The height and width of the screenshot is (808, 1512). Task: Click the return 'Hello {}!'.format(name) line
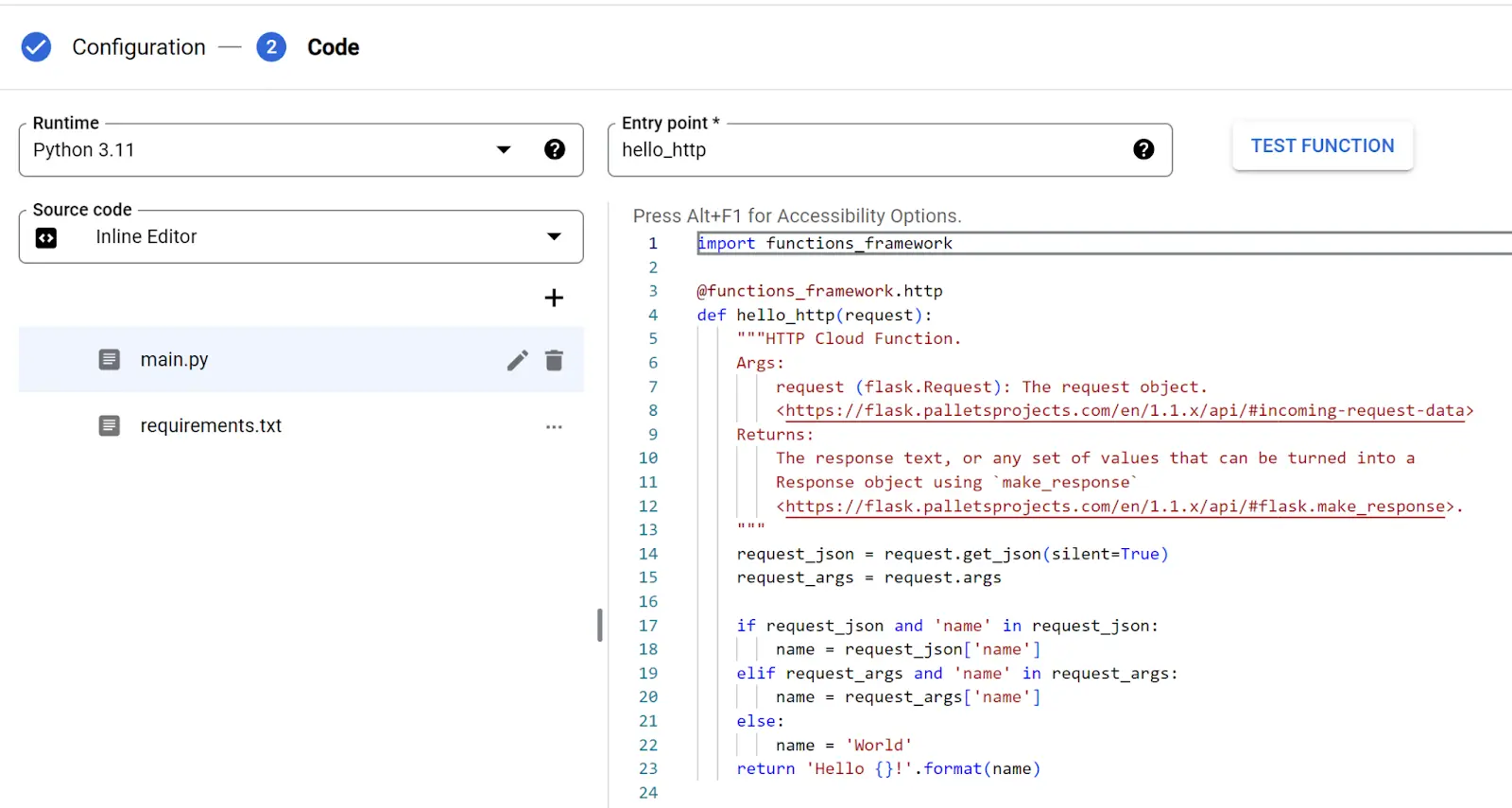coord(888,768)
